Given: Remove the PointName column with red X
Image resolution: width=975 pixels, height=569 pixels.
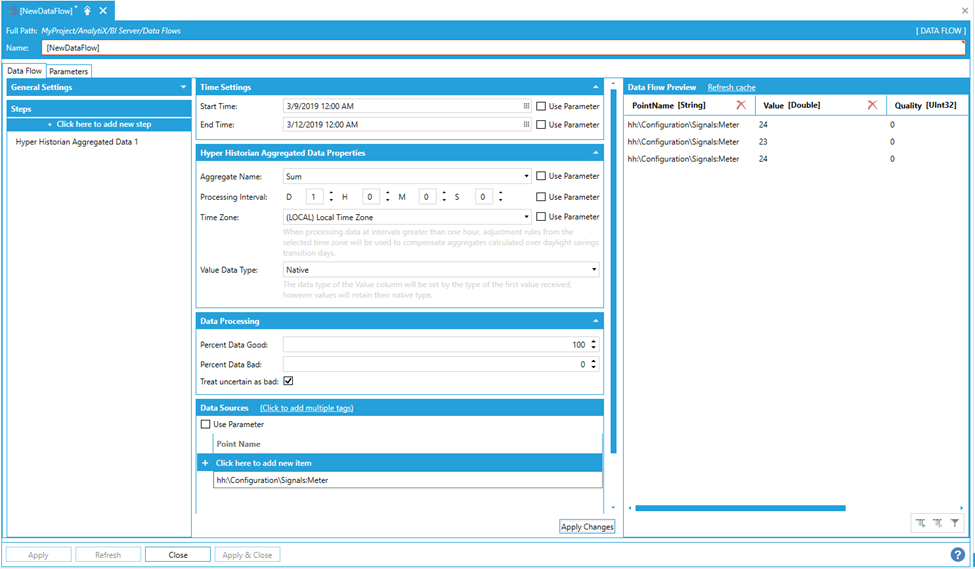Looking at the screenshot, I should pyautogui.click(x=740, y=105).
